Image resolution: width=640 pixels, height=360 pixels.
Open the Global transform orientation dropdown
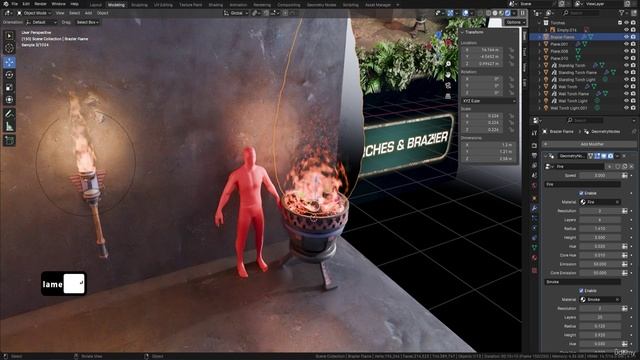[236, 13]
